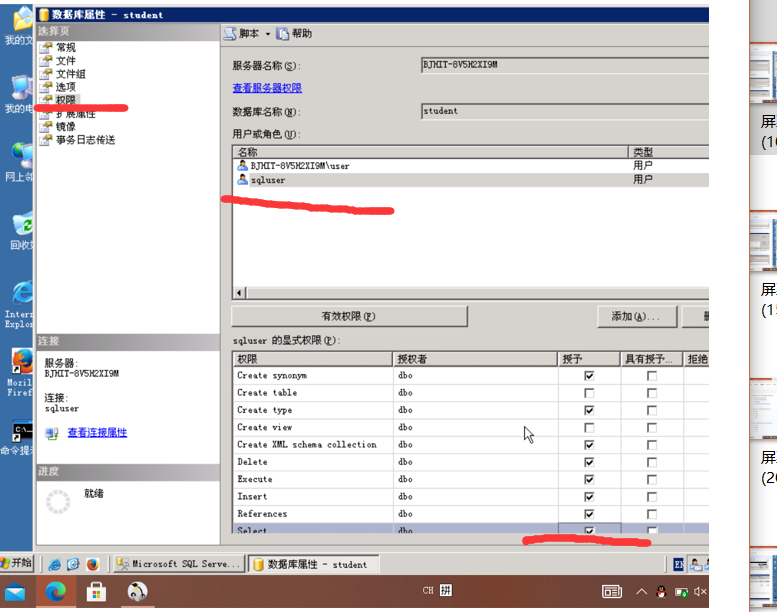Screen dimensions: 777x612
Task: Switch to 数据库属性 - student taskbar button
Action: 313,564
